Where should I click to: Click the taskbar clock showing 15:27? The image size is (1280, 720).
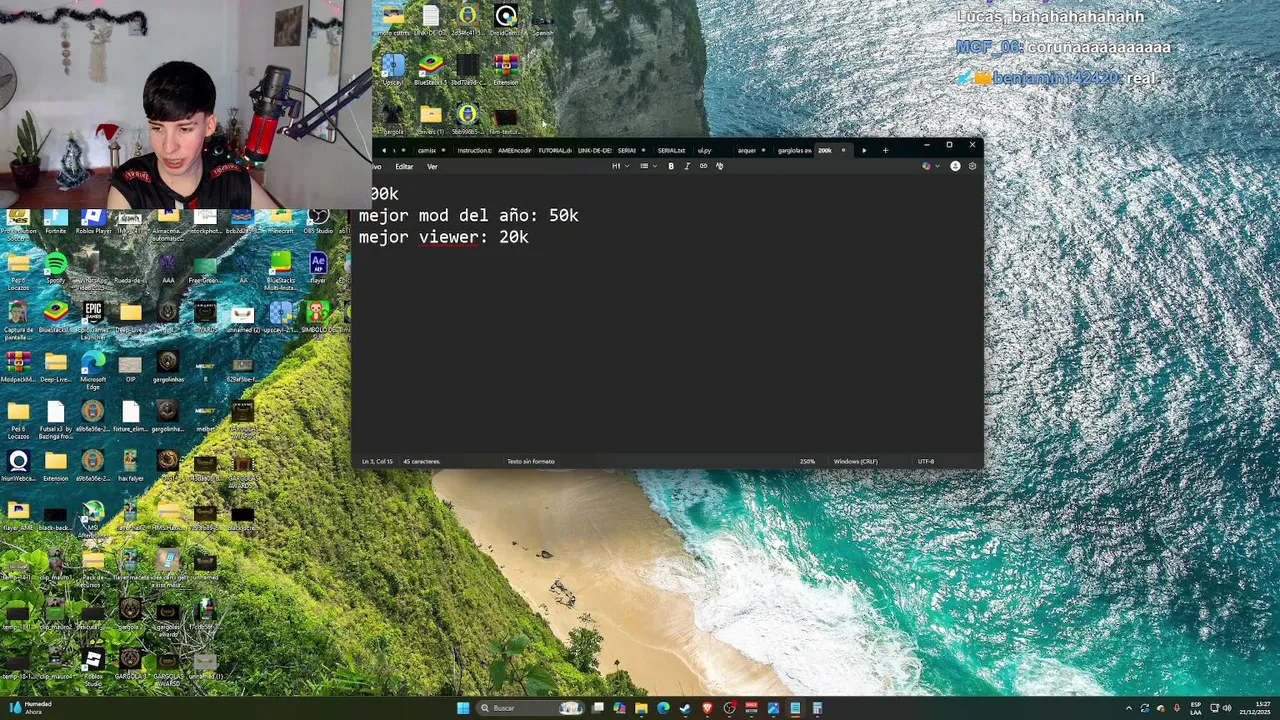(x=1254, y=708)
